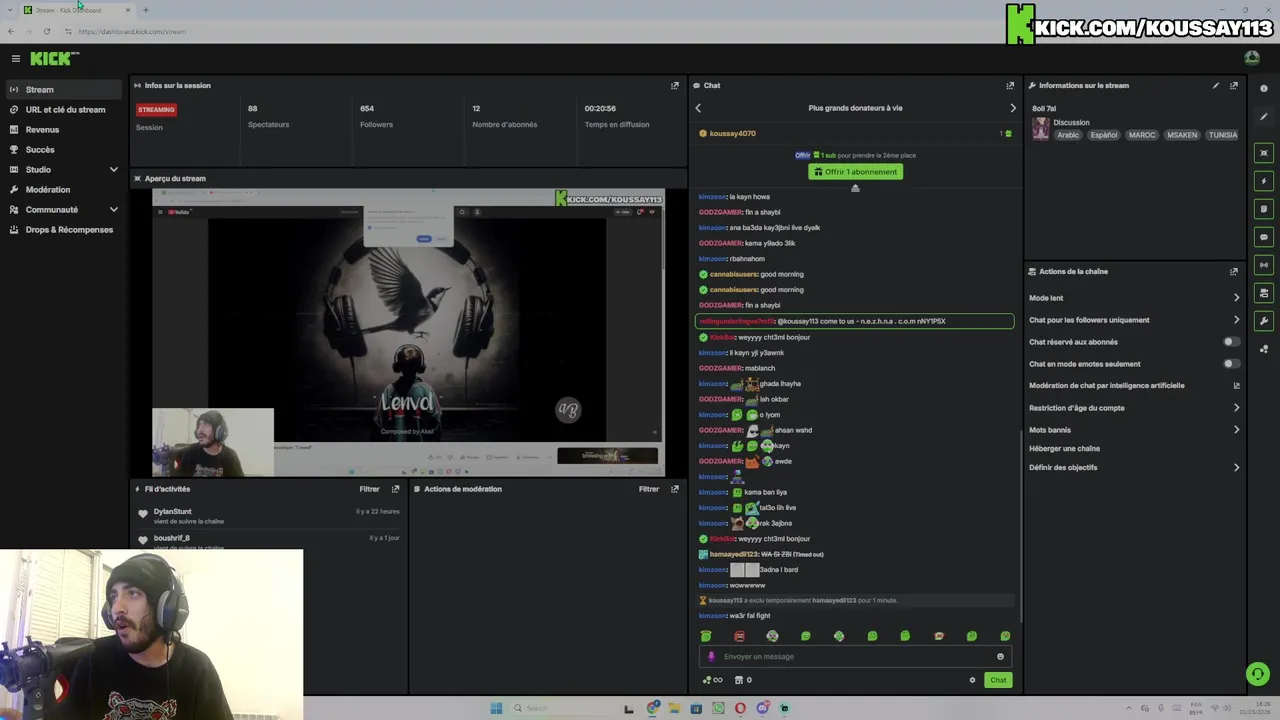Click the bubbles icon in right rail
This screenshot has width=1280, height=720.
tap(1264, 349)
